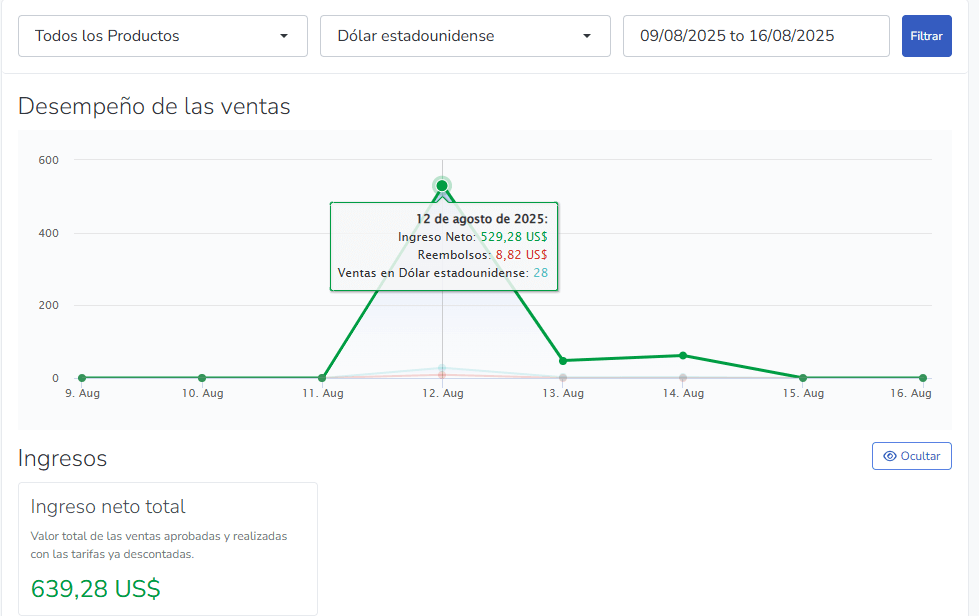Click the gray data point at 14 Aug
The width and height of the screenshot is (979, 616).
683,378
